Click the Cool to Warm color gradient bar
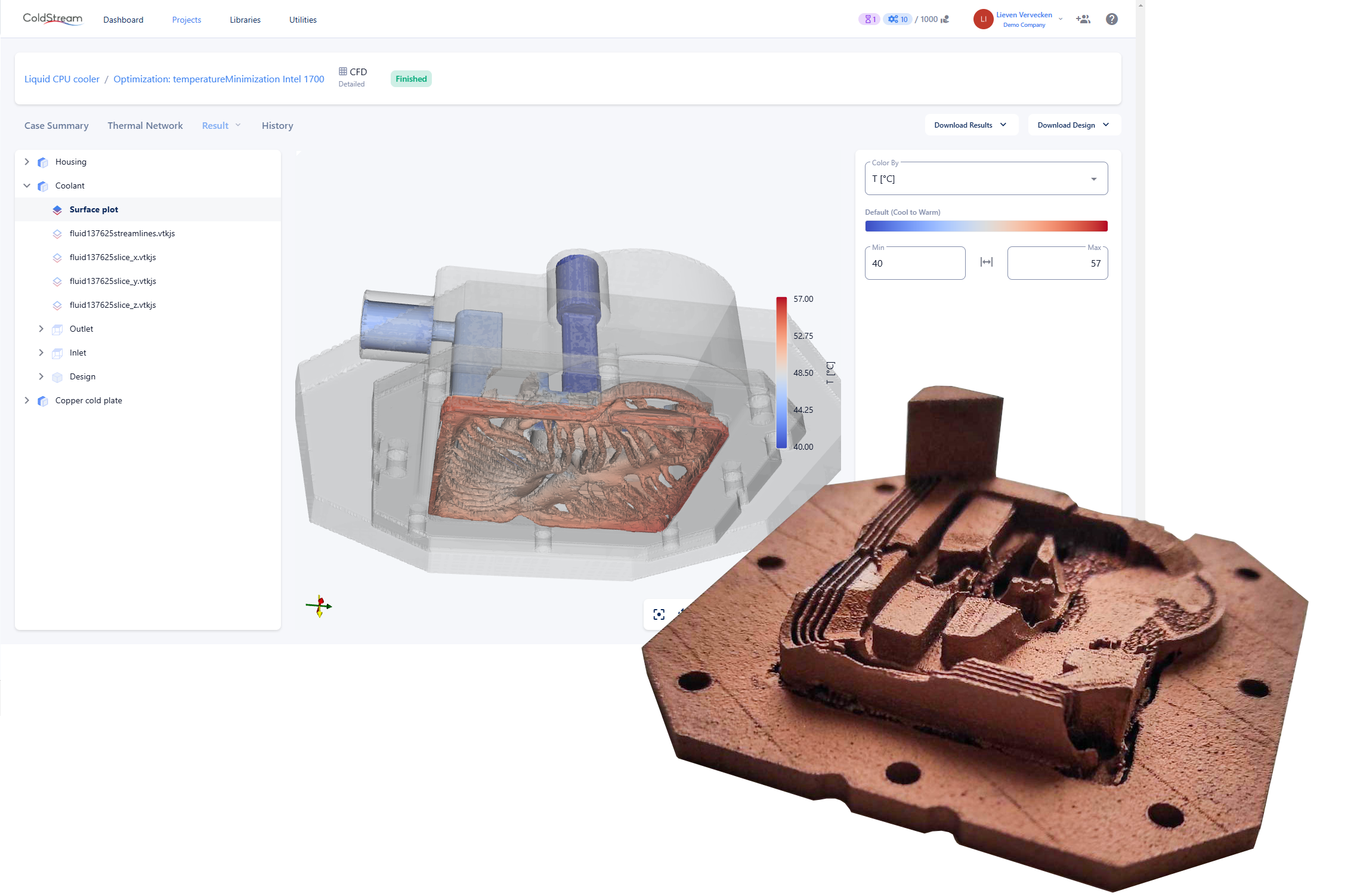This screenshot has width=1360, height=896. (985, 226)
